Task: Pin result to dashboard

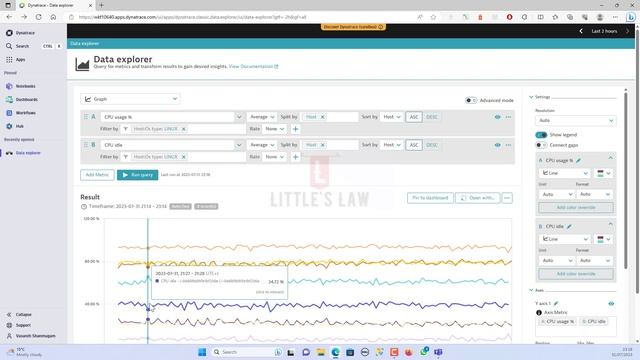Action: click(x=430, y=198)
